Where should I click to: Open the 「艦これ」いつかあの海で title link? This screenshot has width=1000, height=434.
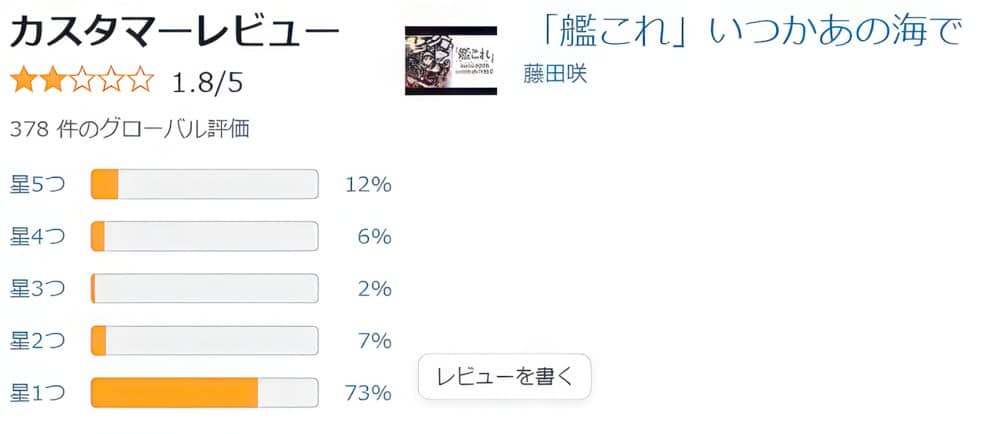click(745, 31)
